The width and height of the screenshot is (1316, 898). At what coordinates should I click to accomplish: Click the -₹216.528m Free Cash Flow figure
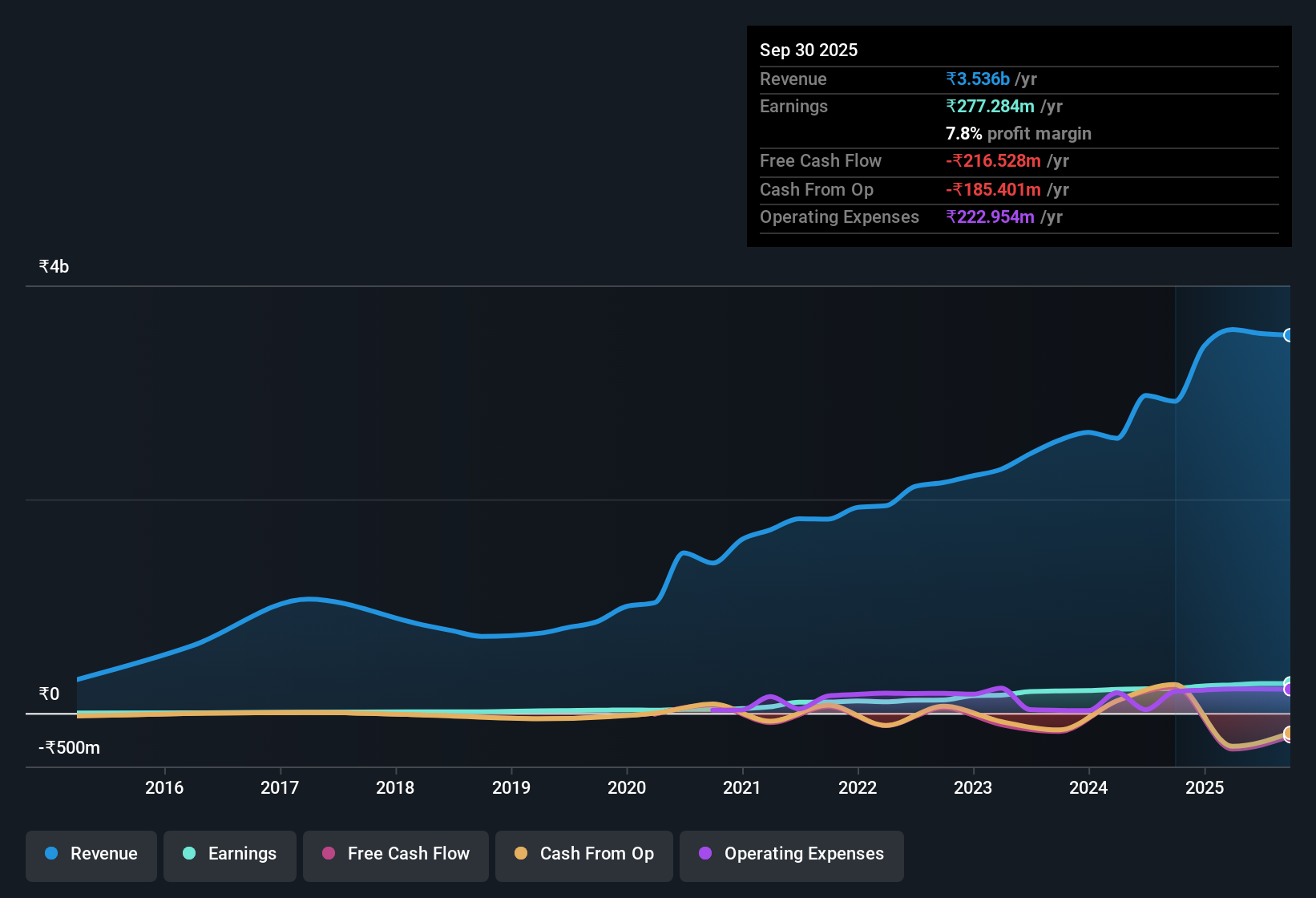pyautogui.click(x=994, y=161)
